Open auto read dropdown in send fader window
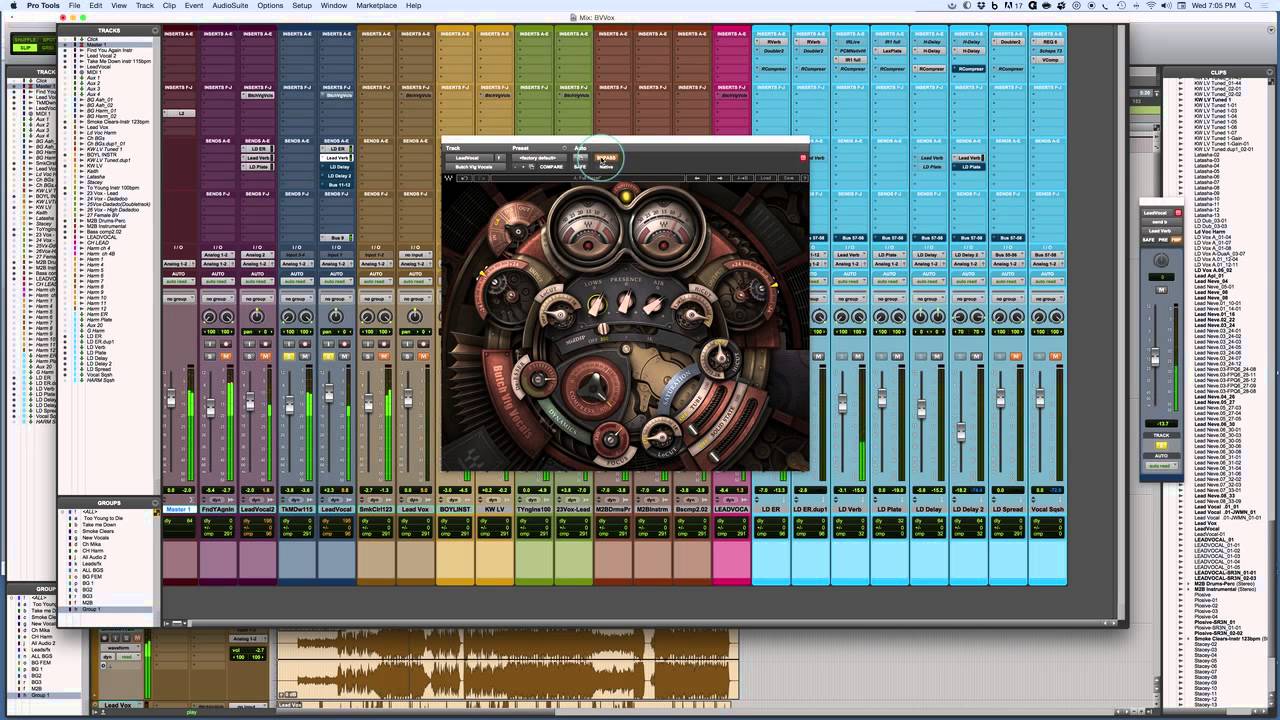 coord(1161,466)
